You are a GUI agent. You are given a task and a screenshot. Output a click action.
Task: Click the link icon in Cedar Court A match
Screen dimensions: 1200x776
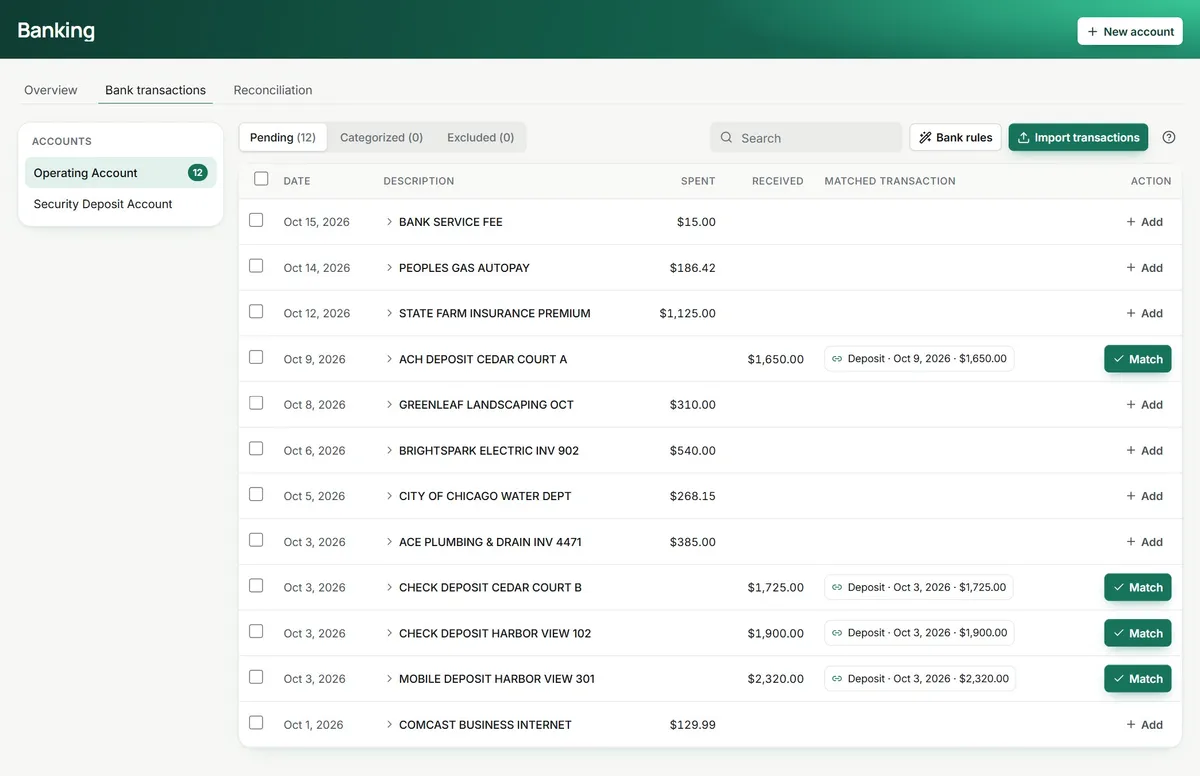point(837,359)
